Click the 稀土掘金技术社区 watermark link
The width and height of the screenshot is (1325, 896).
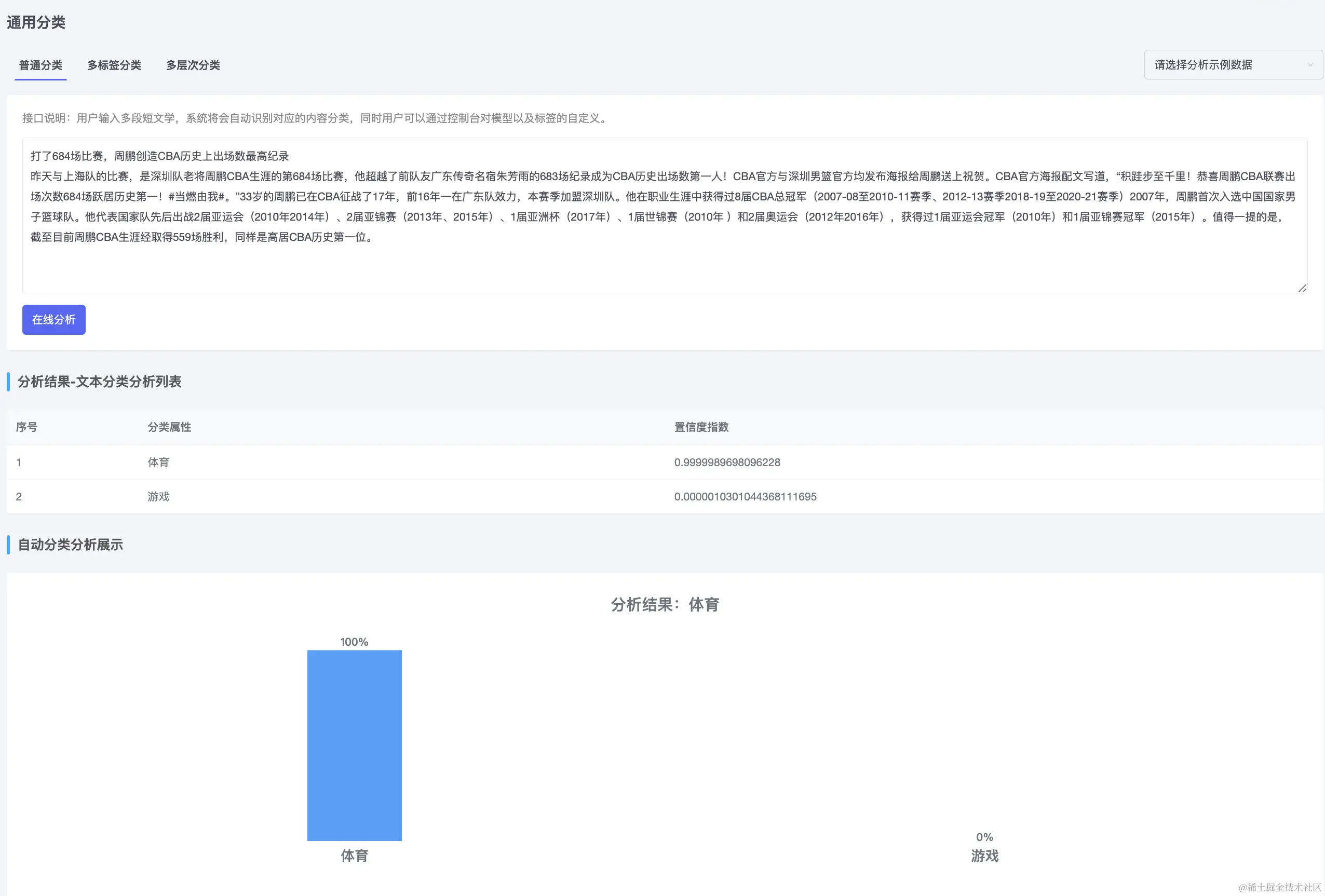tap(1281, 888)
